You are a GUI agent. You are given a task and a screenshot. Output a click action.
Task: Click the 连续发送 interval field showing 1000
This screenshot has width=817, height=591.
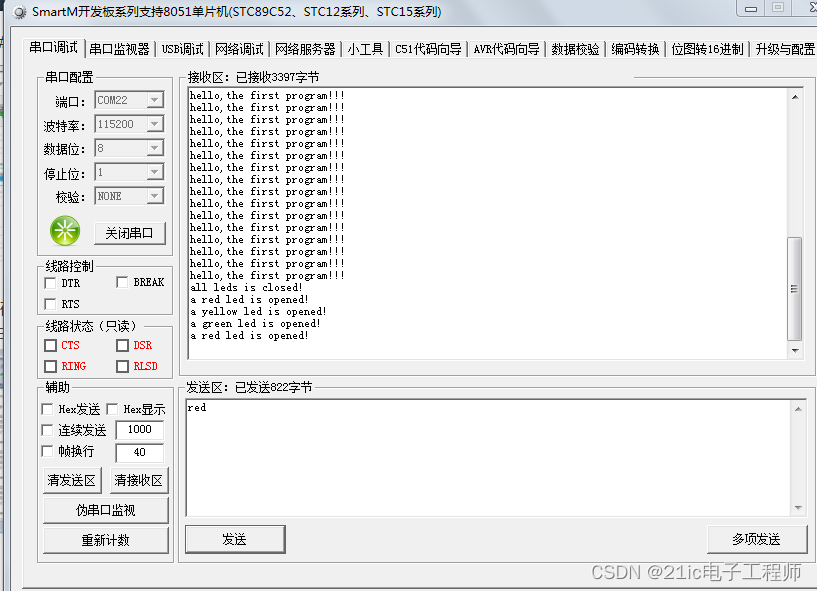click(140, 429)
